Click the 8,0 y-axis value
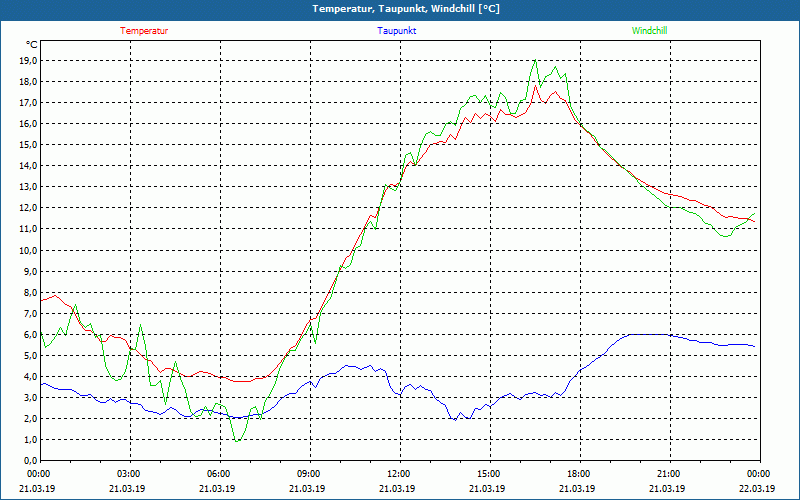 [30, 292]
